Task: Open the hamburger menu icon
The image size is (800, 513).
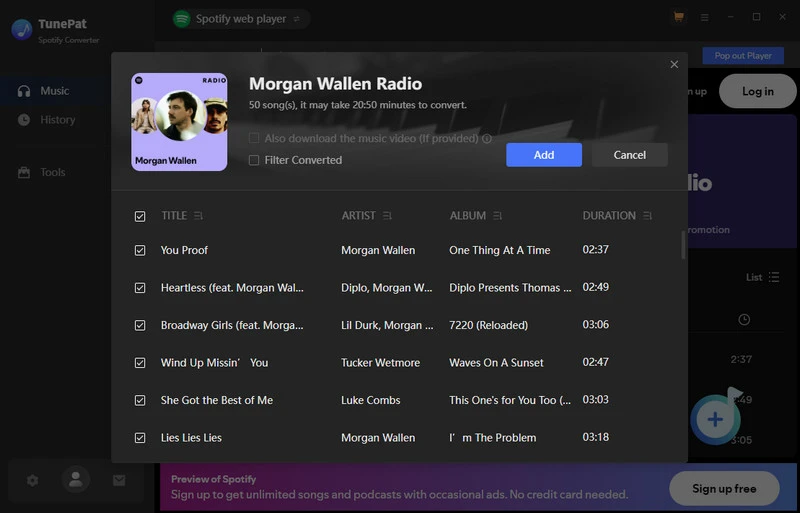Action: (x=705, y=17)
